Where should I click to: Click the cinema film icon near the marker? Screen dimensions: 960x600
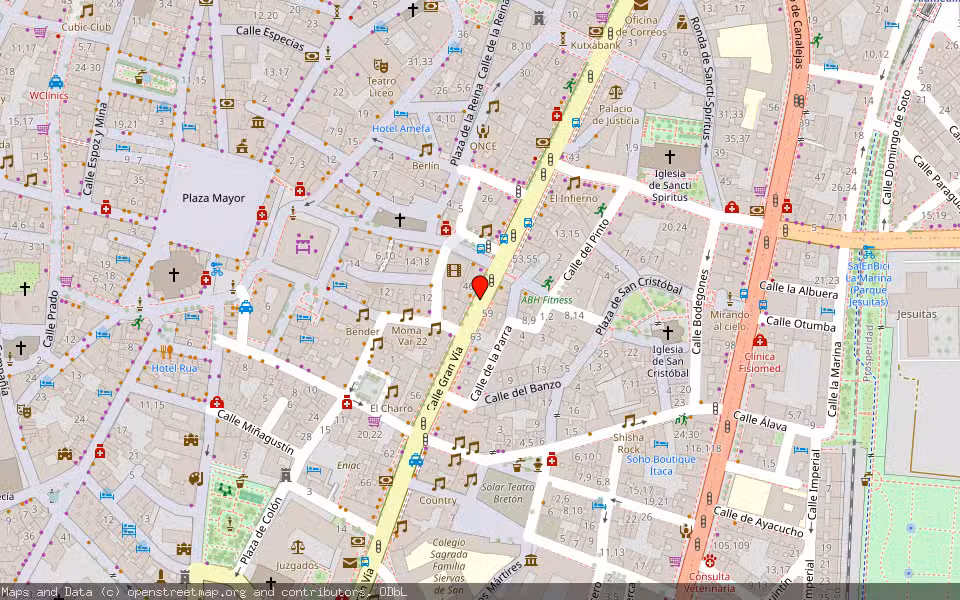(x=454, y=270)
